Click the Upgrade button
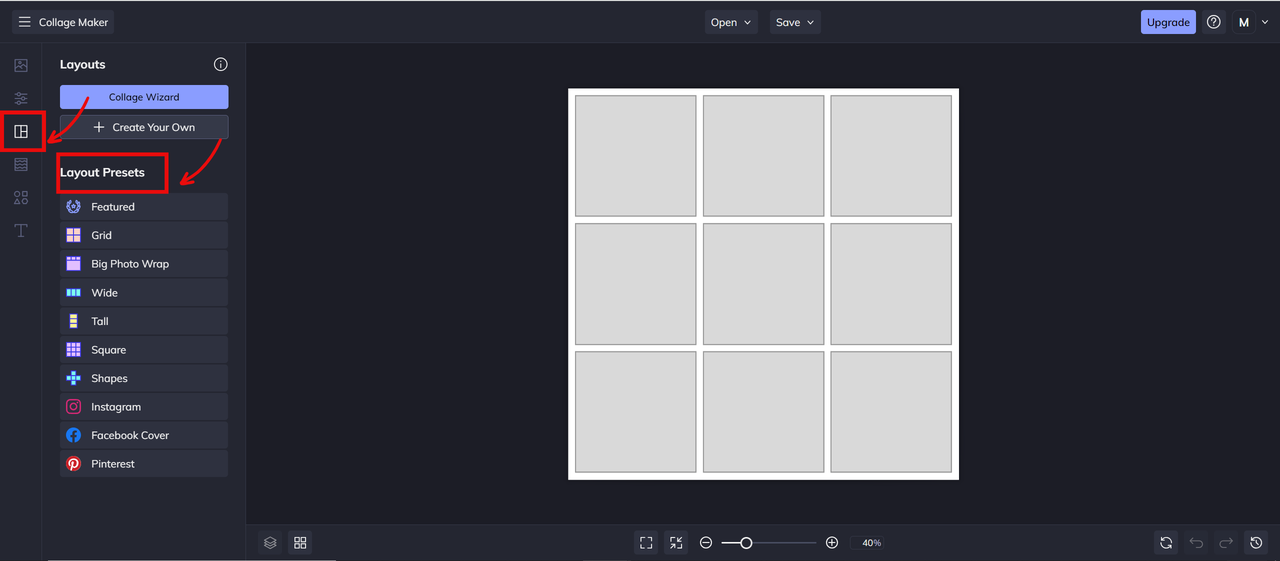Image resolution: width=1280 pixels, height=561 pixels. tap(1168, 22)
